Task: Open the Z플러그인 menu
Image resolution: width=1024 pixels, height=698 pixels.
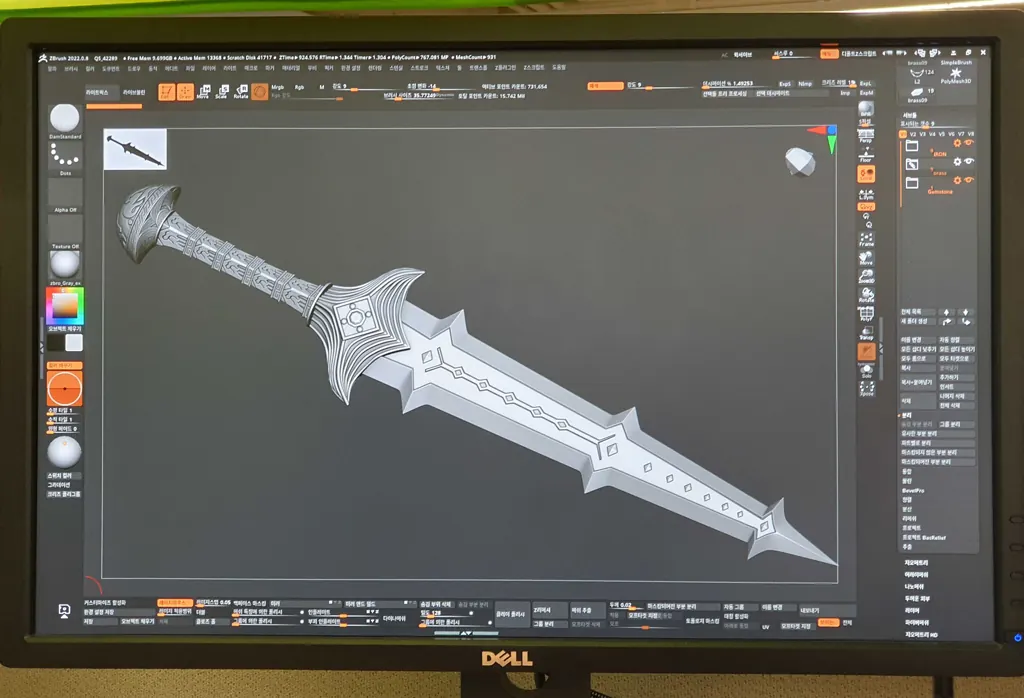Action: tap(504, 68)
